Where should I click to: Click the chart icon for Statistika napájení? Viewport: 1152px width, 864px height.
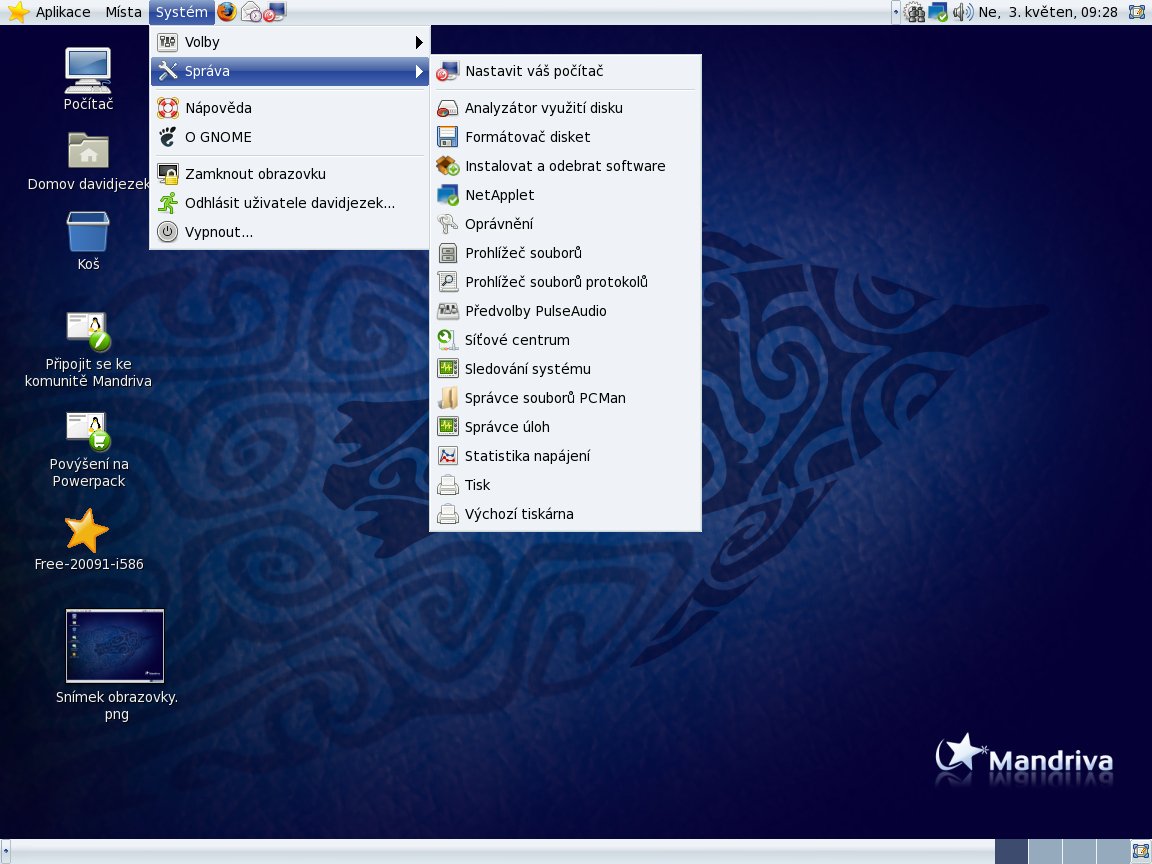click(447, 456)
